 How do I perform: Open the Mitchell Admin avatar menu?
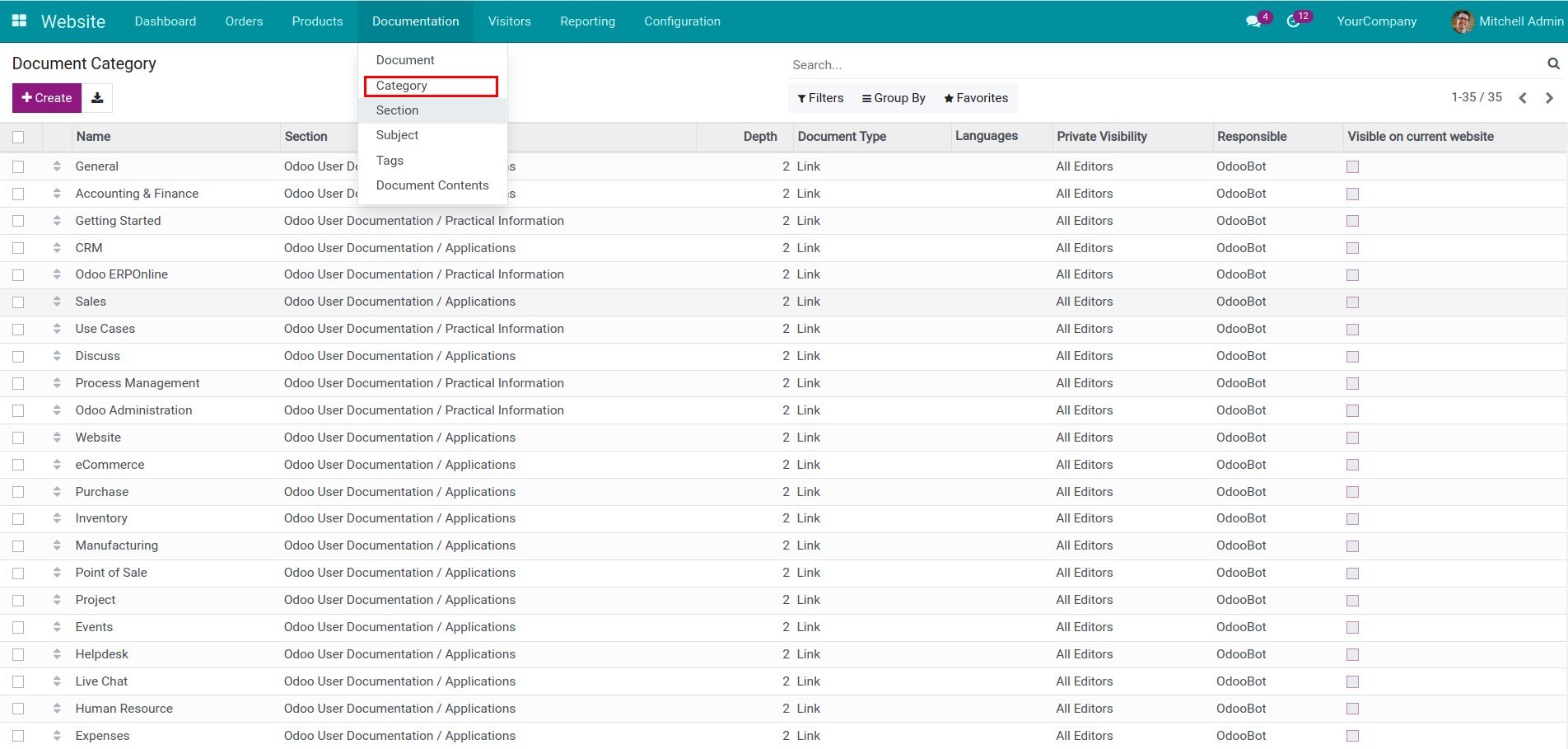pos(1462,21)
